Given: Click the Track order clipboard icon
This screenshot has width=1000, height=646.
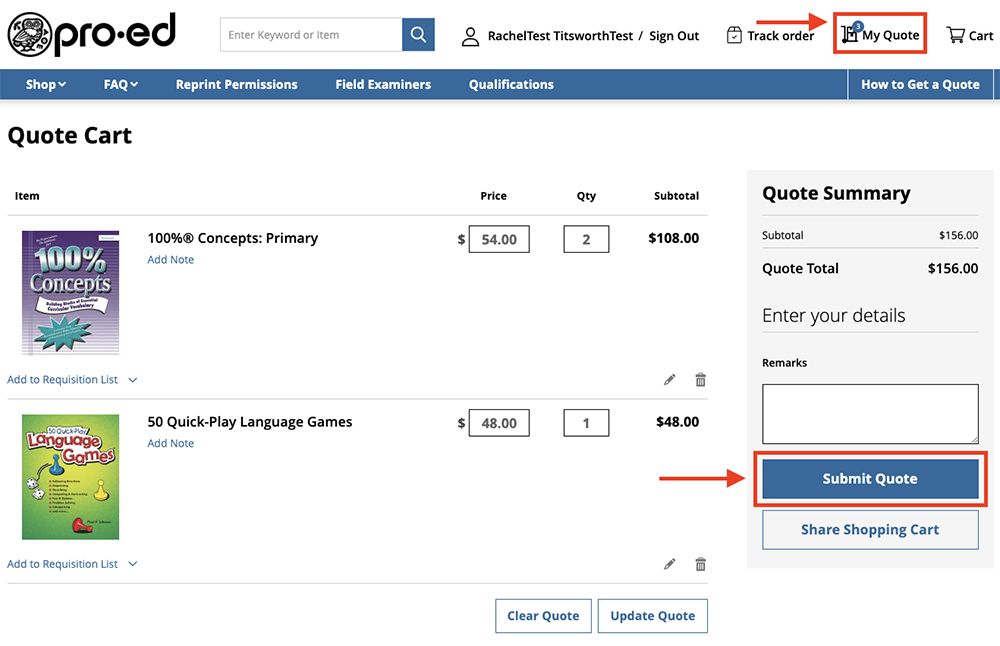Looking at the screenshot, I should tap(735, 35).
